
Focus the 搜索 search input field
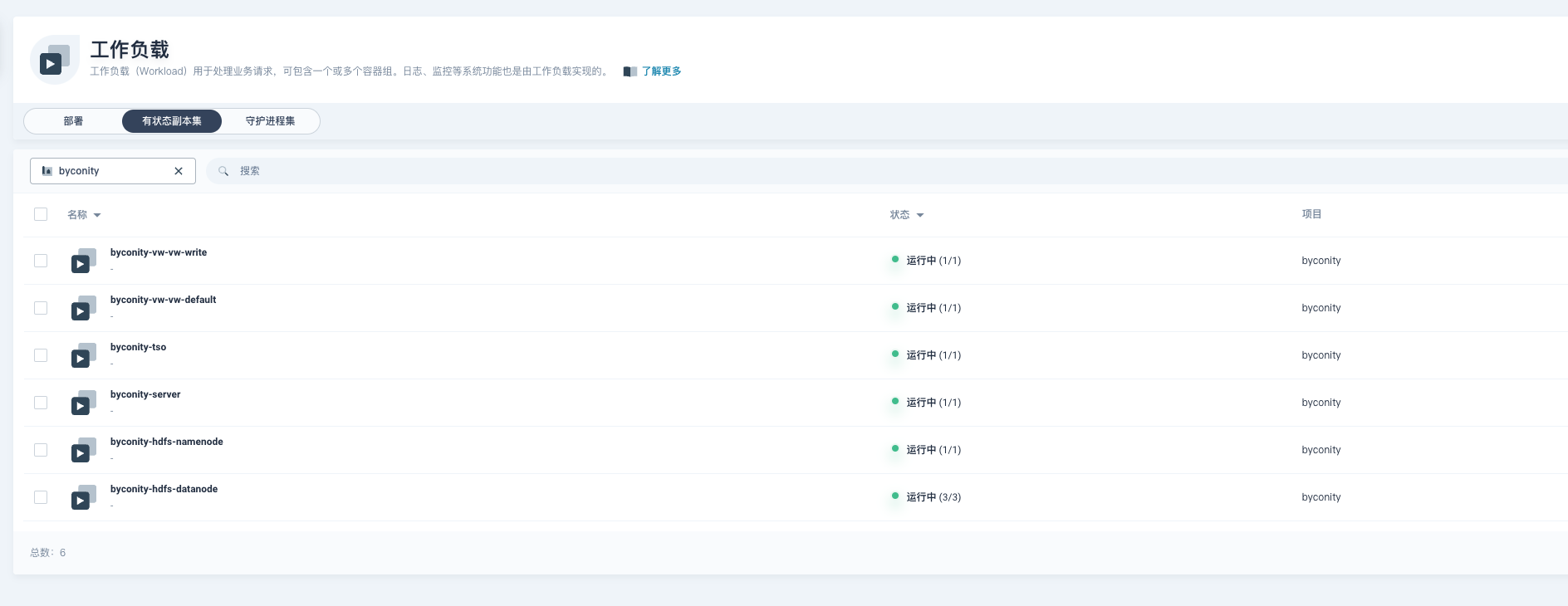(887, 171)
